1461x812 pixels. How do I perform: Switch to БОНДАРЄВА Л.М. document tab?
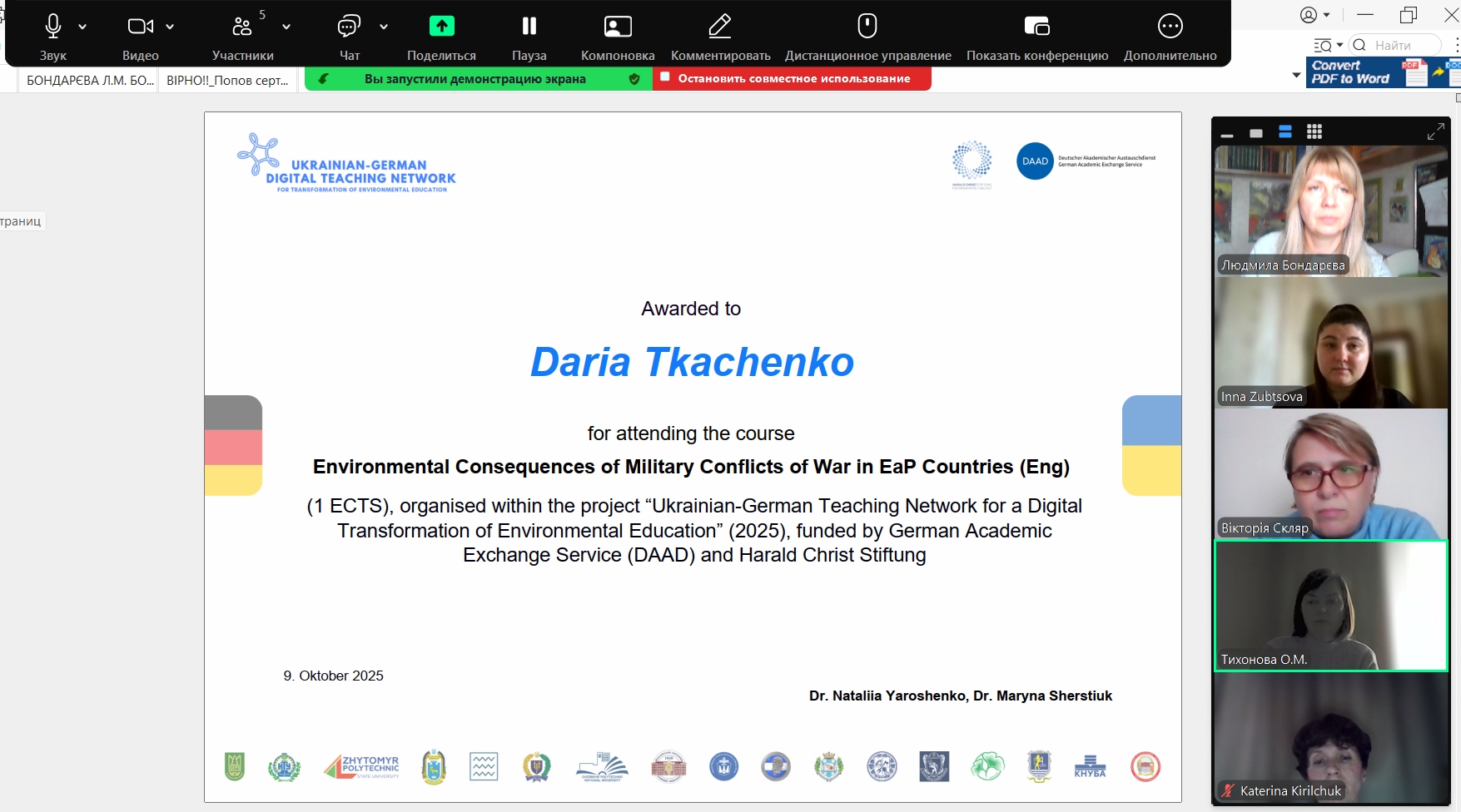(89, 81)
